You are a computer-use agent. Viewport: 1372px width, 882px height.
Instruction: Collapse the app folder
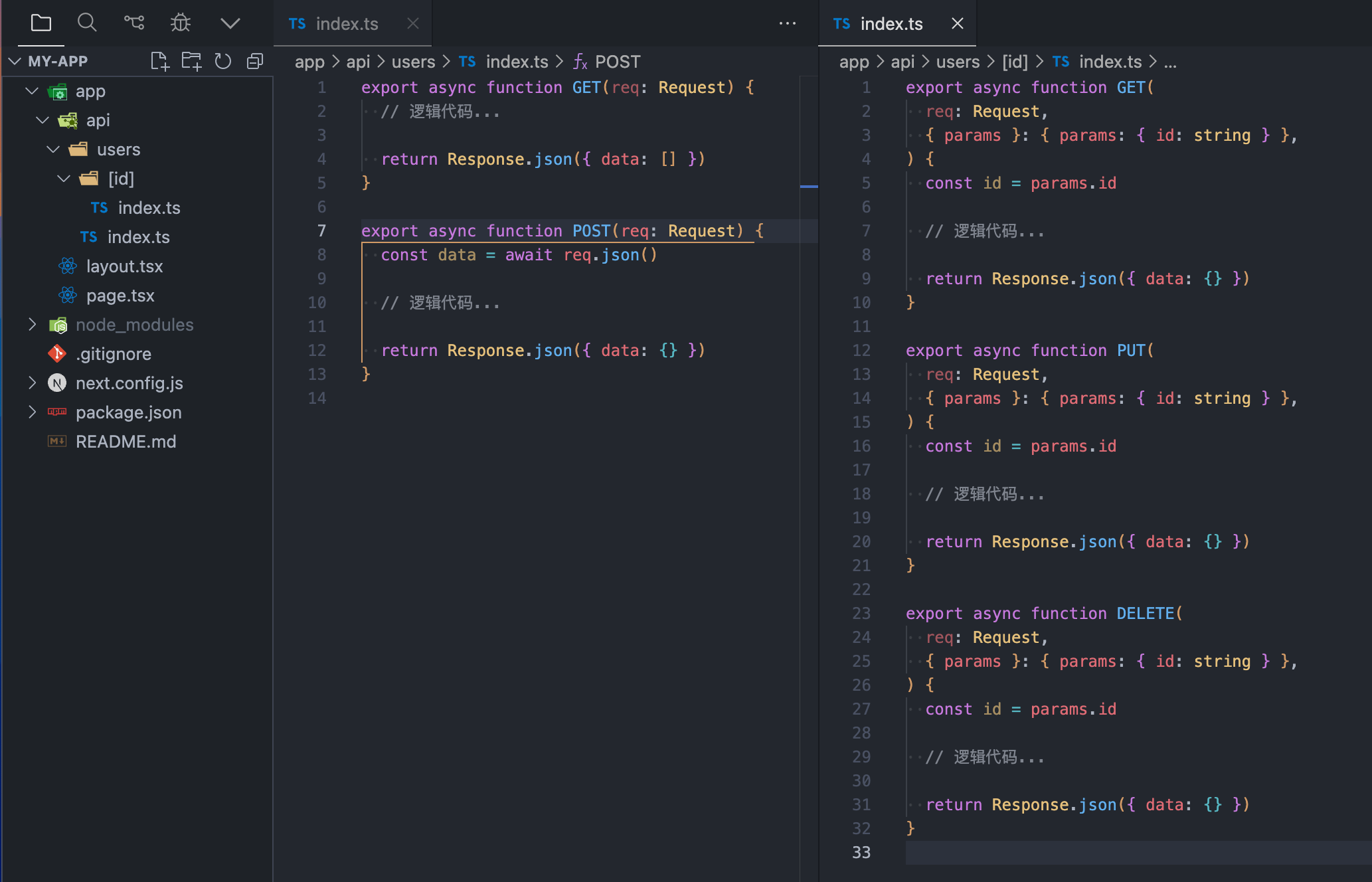tap(31, 91)
